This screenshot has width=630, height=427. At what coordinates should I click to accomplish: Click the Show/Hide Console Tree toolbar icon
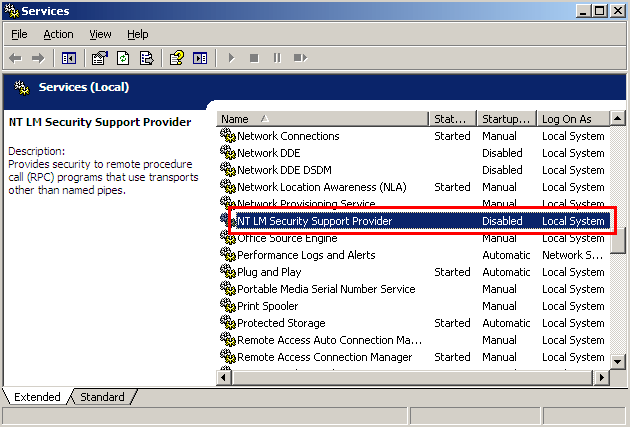69,58
